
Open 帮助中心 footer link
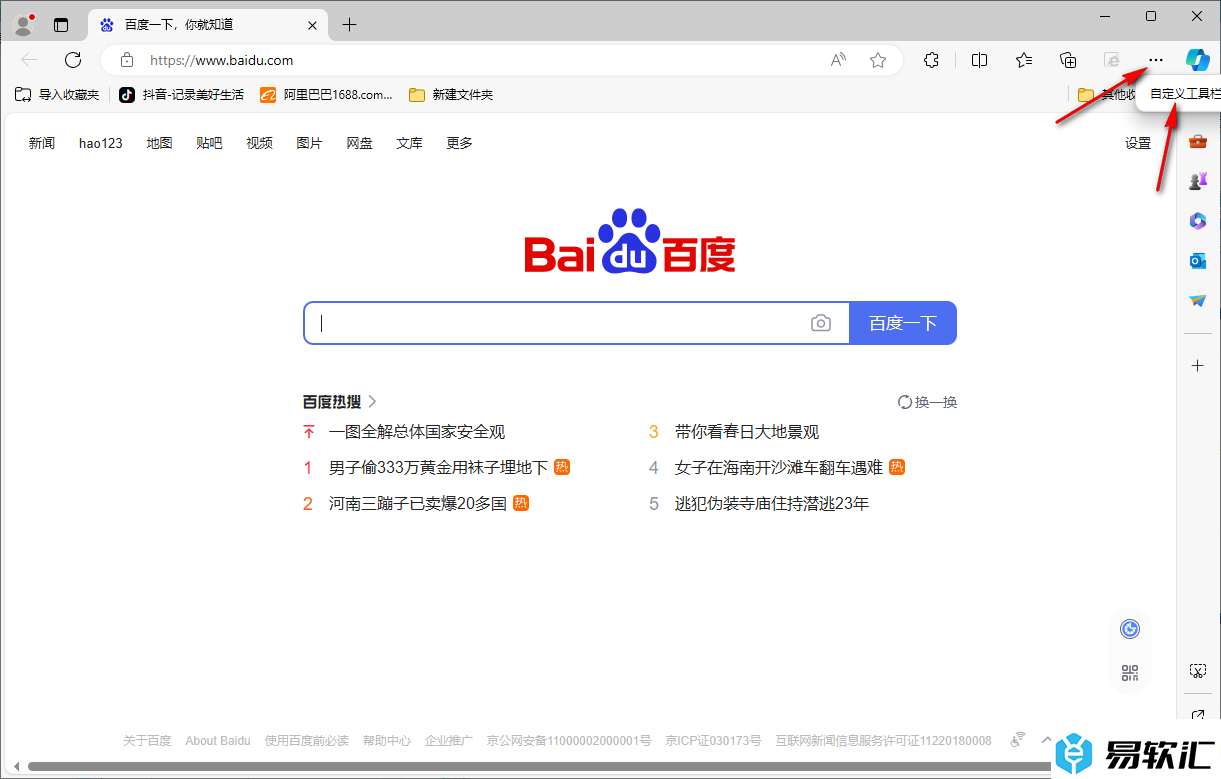click(387, 741)
